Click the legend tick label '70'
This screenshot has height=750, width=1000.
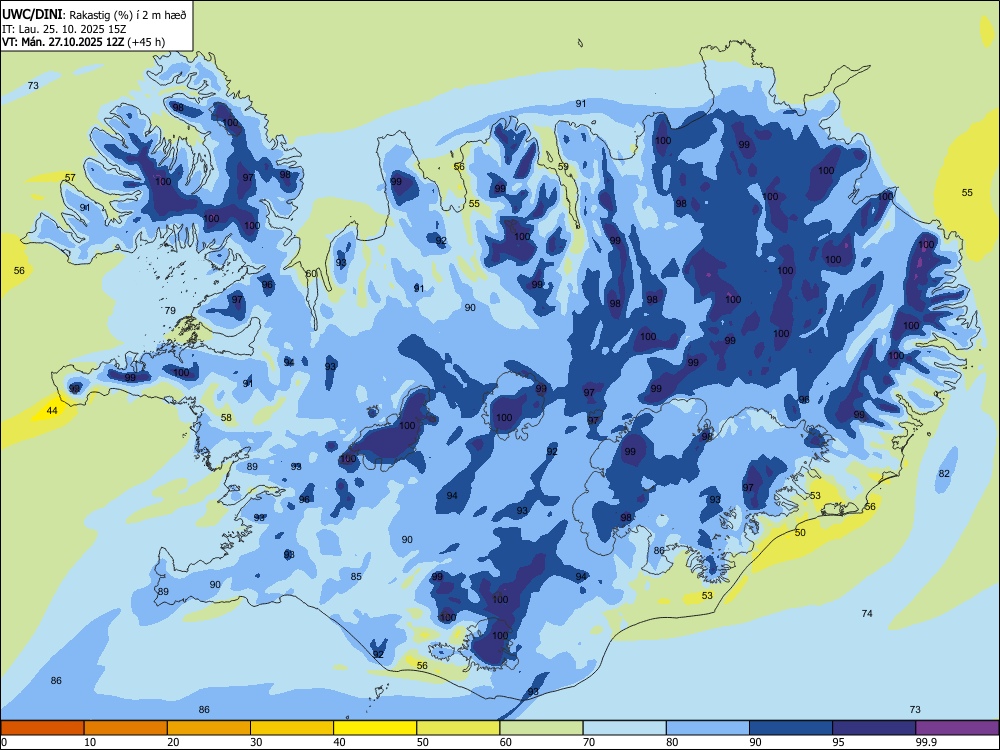click(x=589, y=742)
